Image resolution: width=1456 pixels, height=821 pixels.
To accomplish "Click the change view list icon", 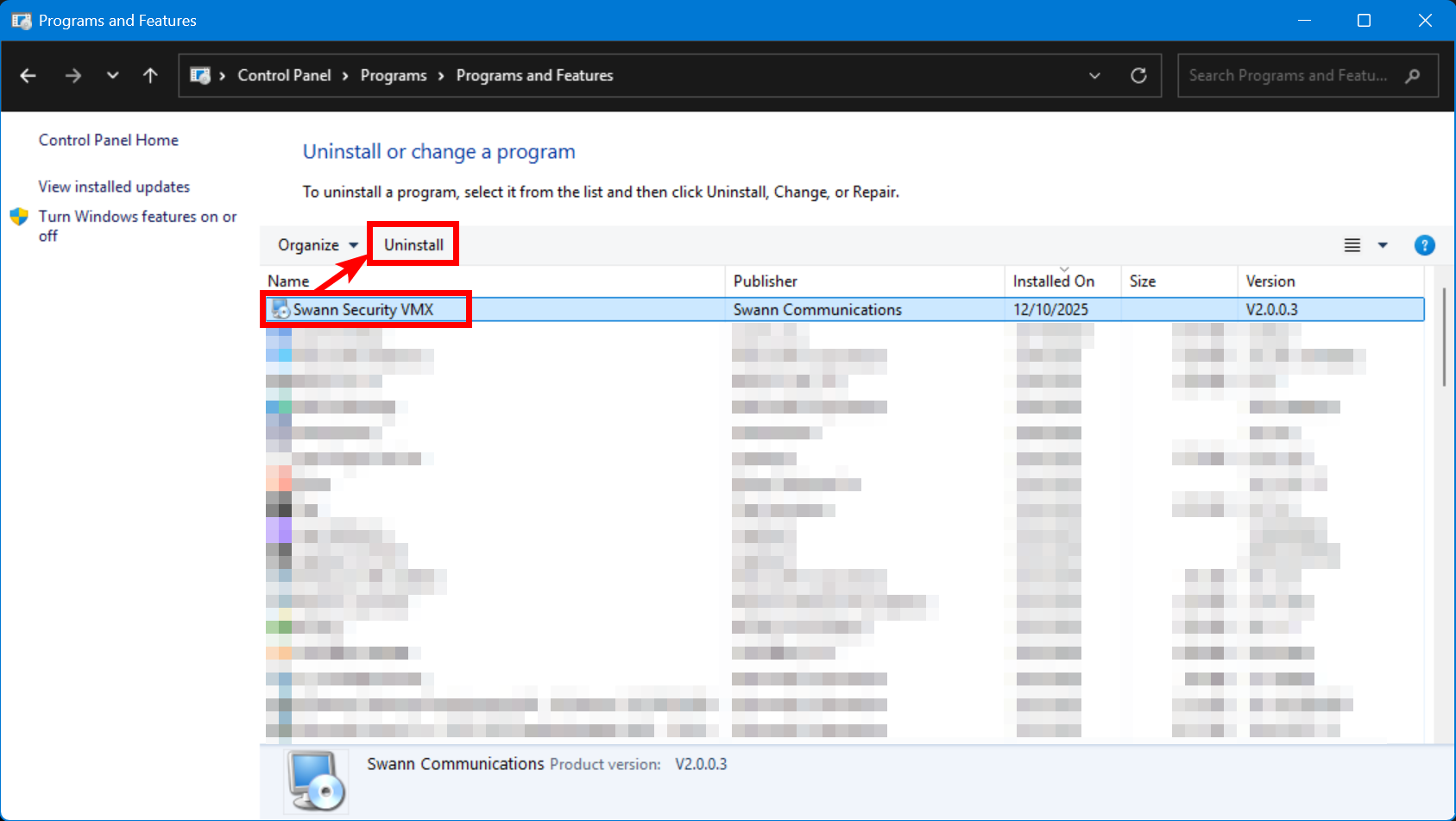I will click(x=1352, y=245).
